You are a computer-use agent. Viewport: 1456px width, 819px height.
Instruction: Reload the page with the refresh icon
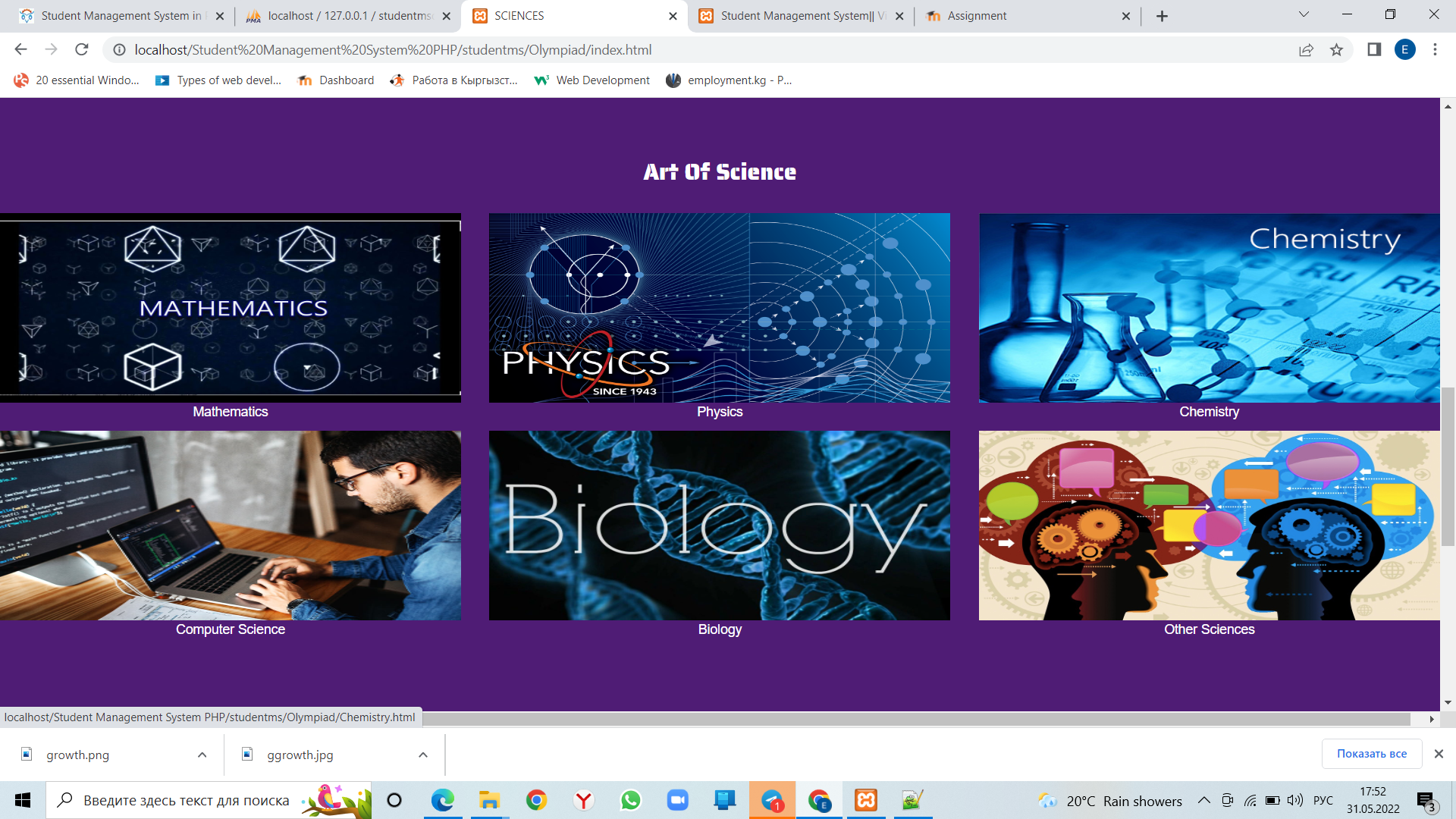(x=82, y=50)
